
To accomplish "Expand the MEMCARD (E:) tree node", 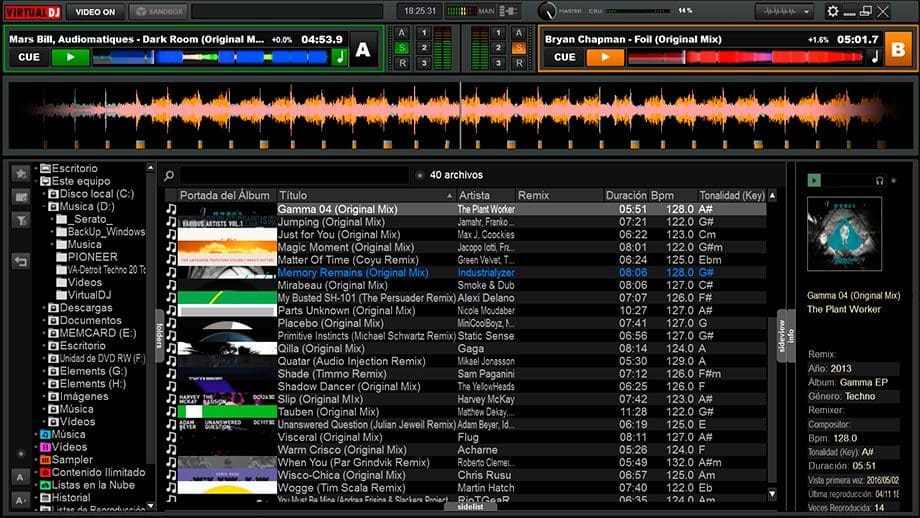I will pyautogui.click(x=44, y=333).
